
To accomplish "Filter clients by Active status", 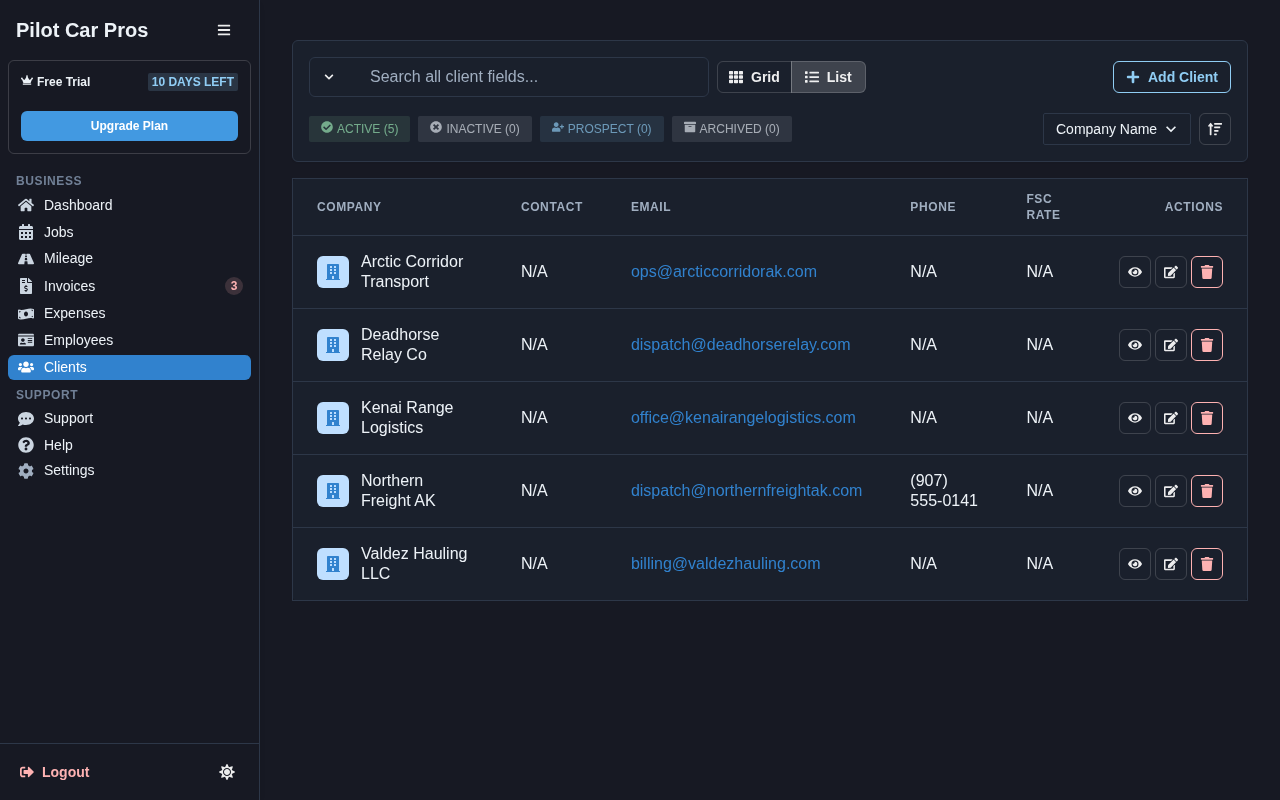I will click(359, 129).
